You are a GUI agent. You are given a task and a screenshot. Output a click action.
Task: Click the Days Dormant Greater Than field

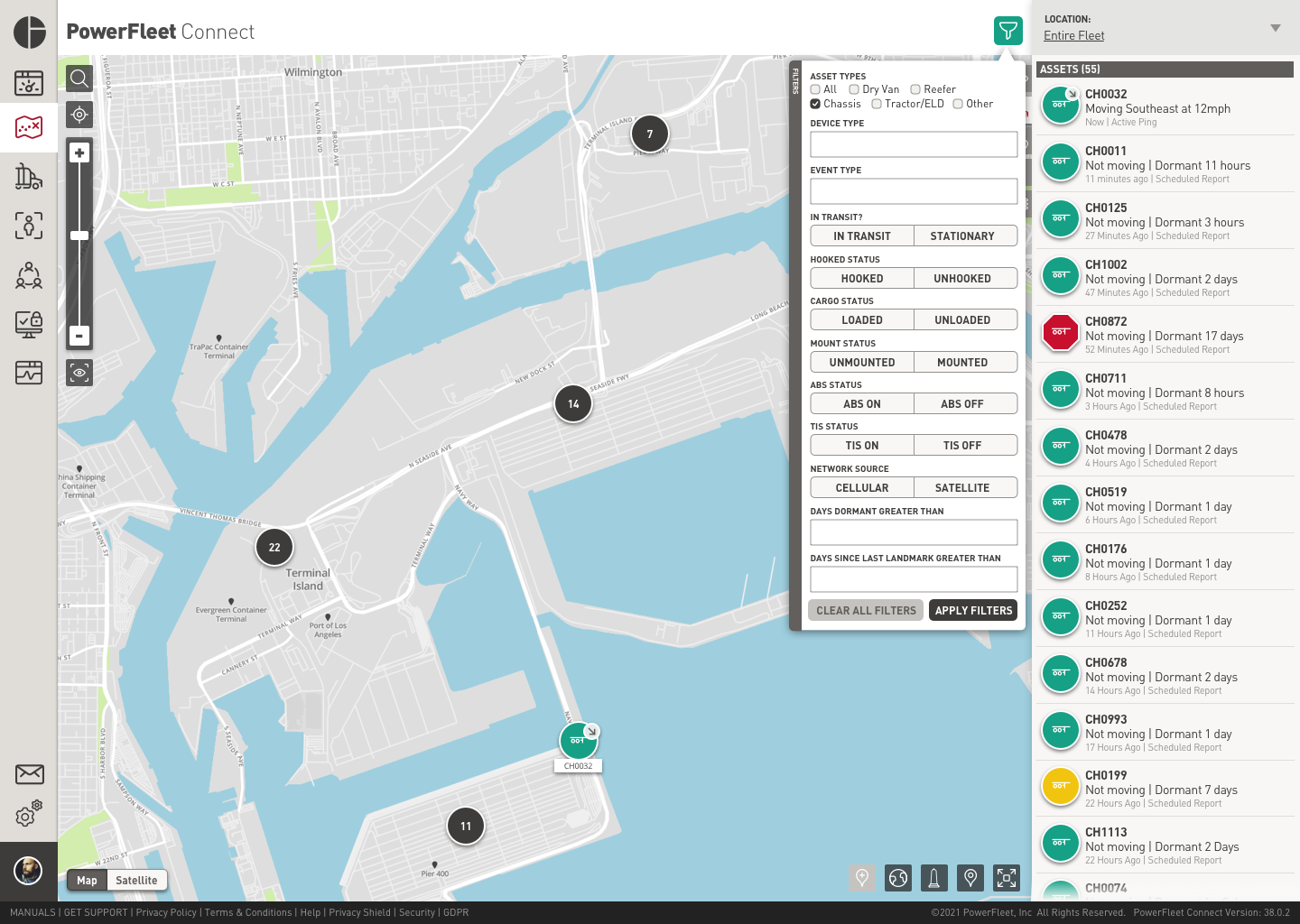(914, 532)
